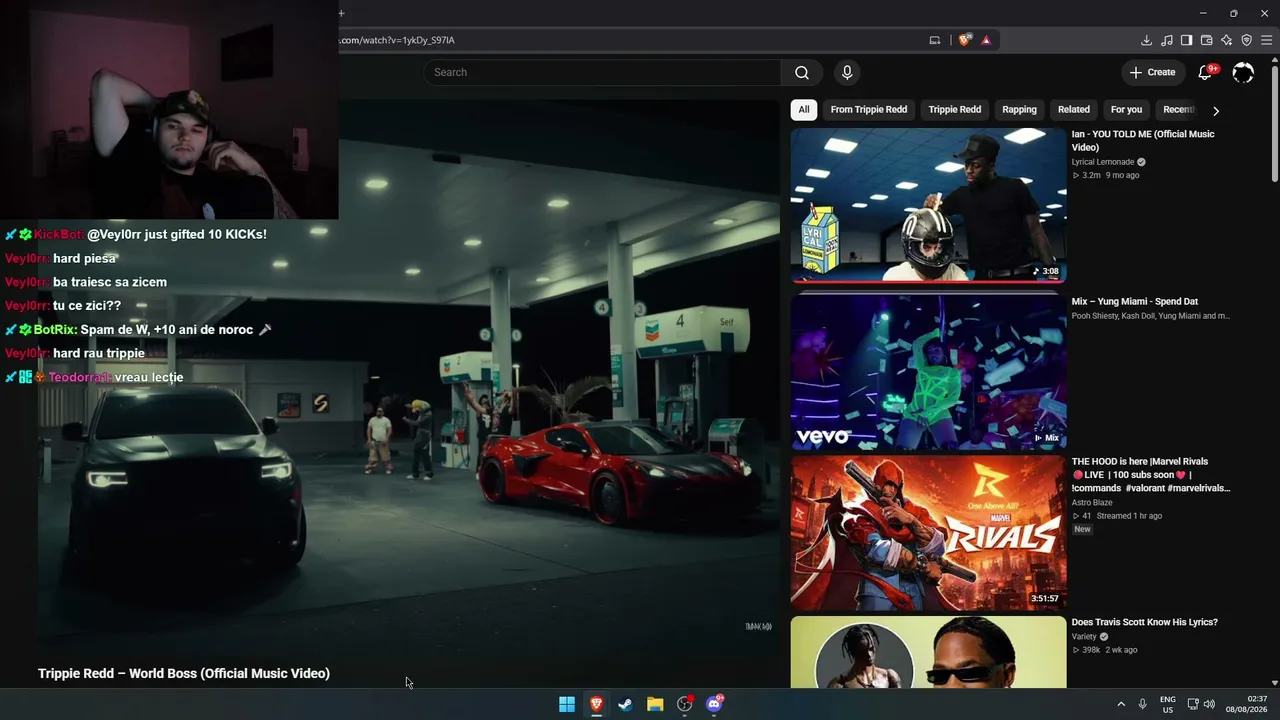Open the Travis Scott lyrics video thumbnail
The width and height of the screenshot is (1280, 720).
[x=929, y=652]
